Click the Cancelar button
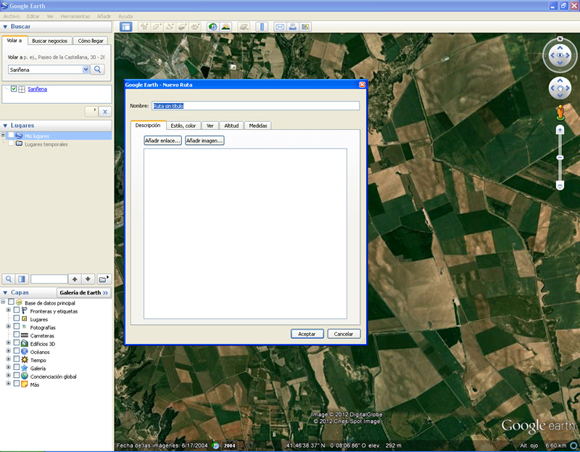 click(x=344, y=334)
